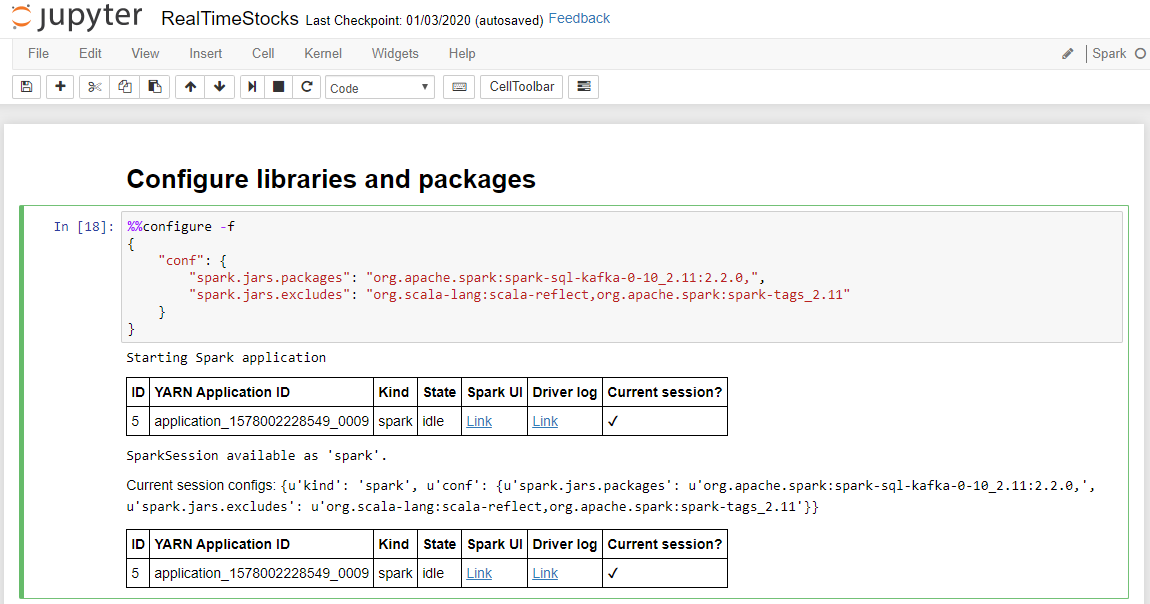Open the Code cell-type dropdown
The height and width of the screenshot is (604, 1150).
379,87
